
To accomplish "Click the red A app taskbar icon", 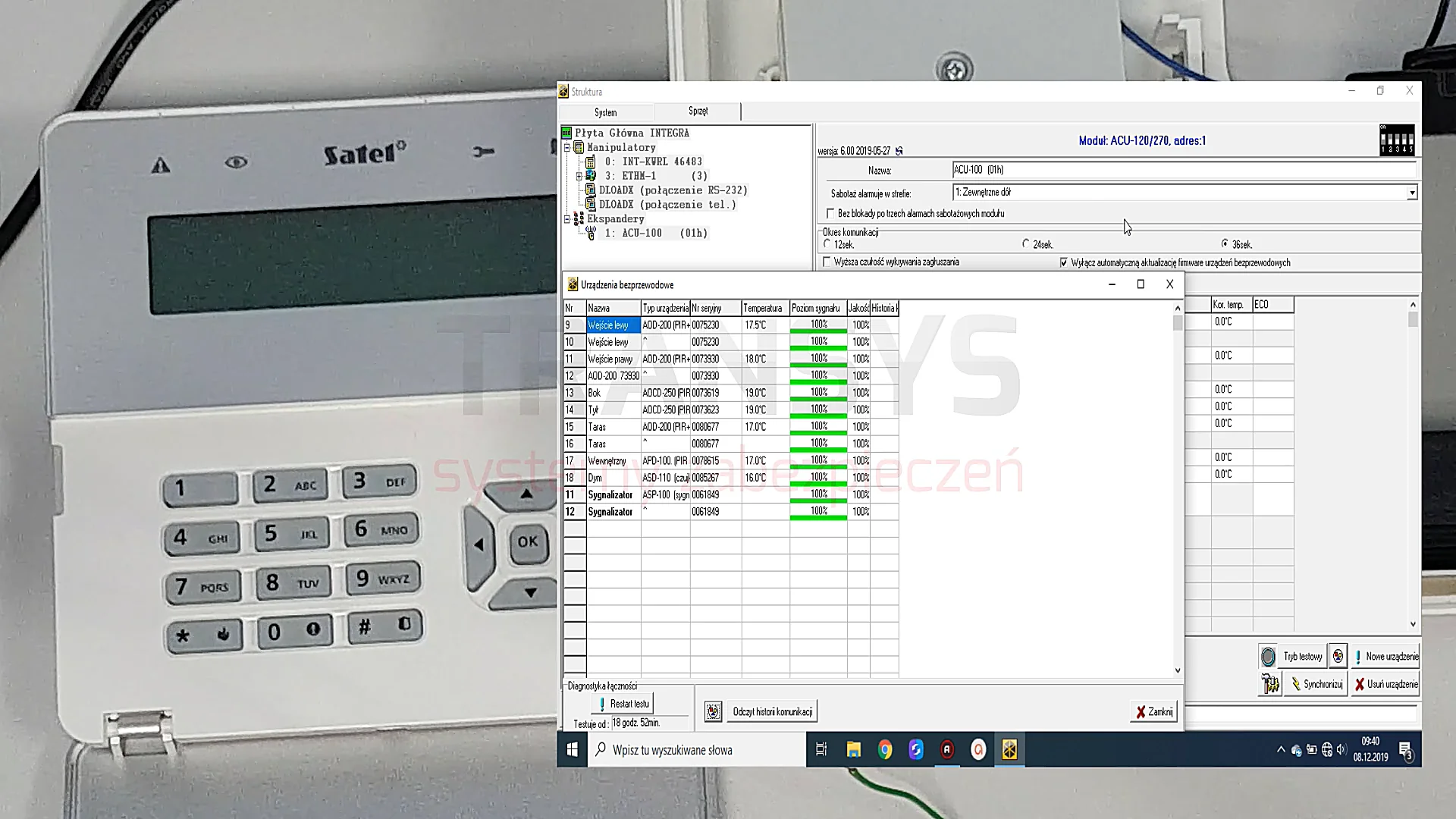I will [x=947, y=750].
